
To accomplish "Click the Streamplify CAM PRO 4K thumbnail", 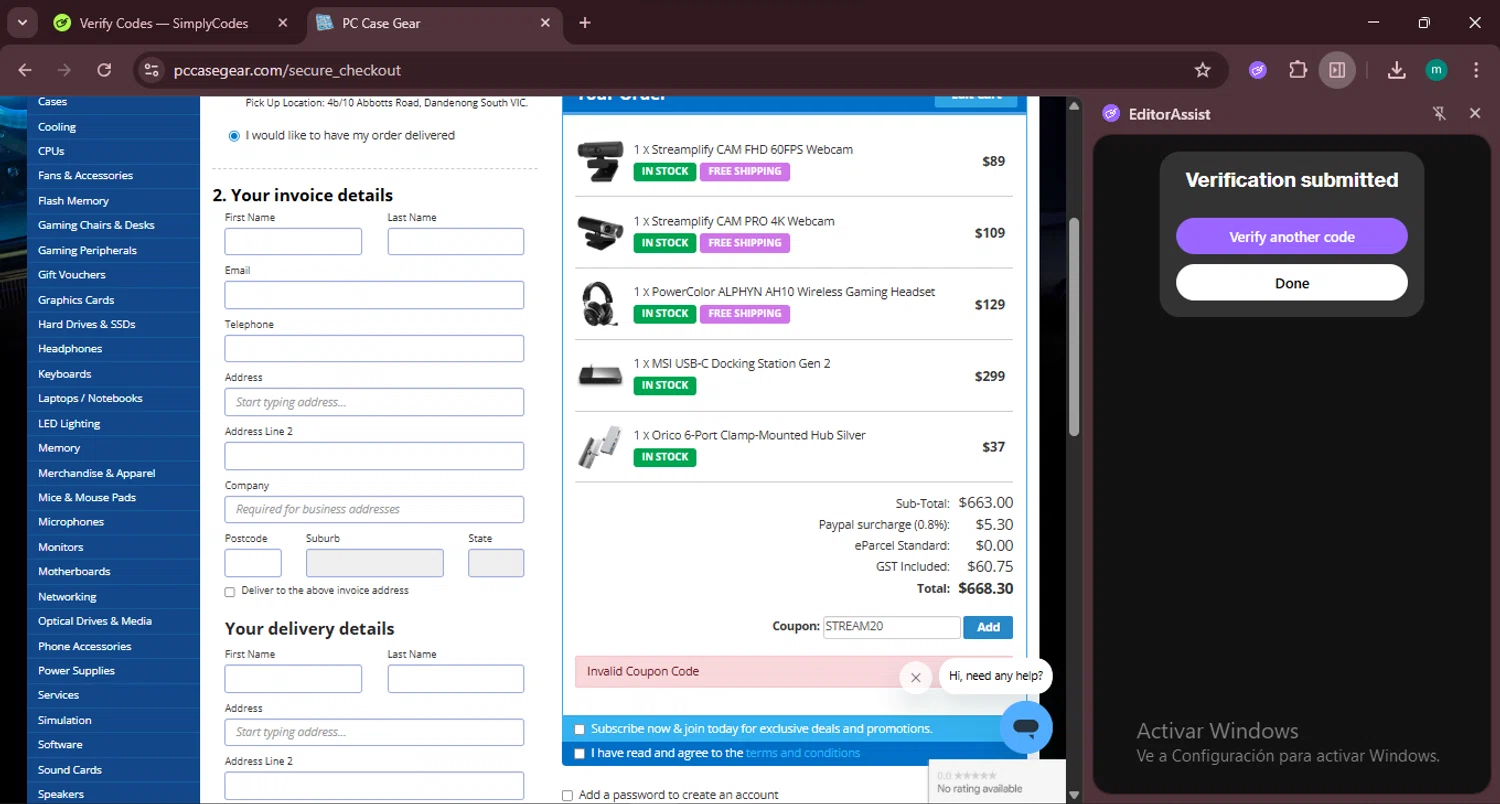I will 600,232.
